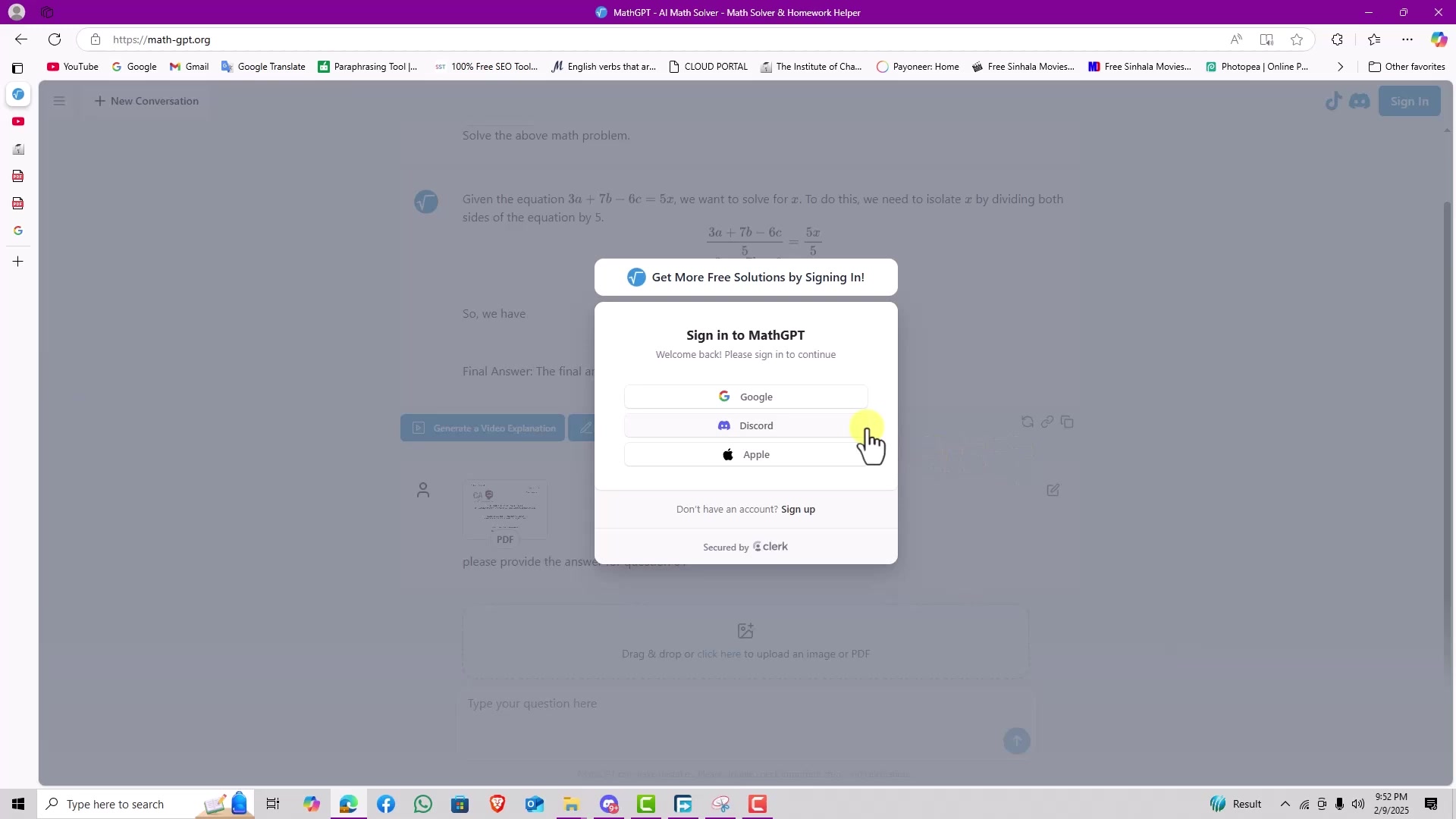1456x819 pixels.
Task: Select Google vertical tab
Action: point(18,231)
